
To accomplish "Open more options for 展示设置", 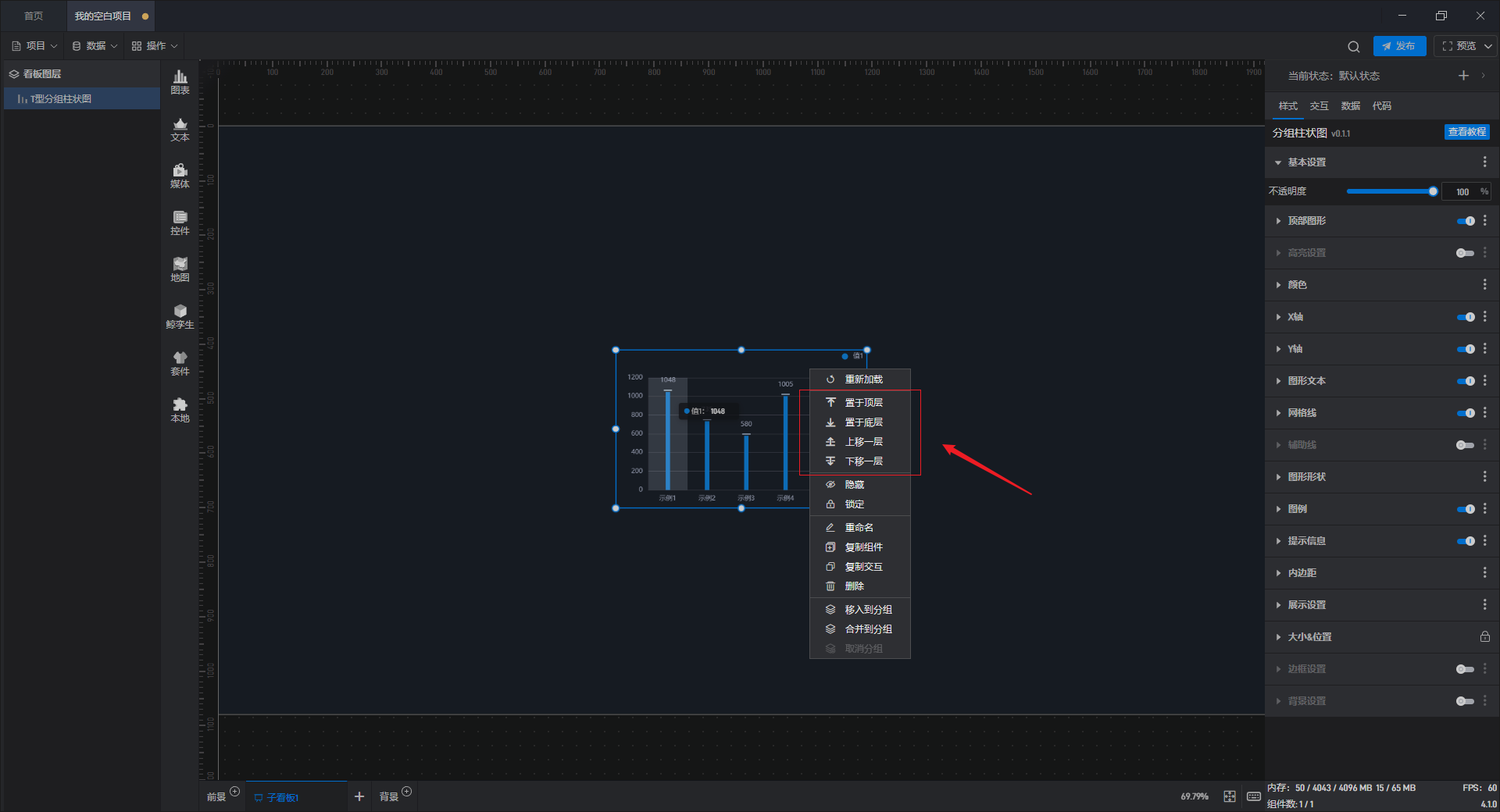I will coord(1484,605).
